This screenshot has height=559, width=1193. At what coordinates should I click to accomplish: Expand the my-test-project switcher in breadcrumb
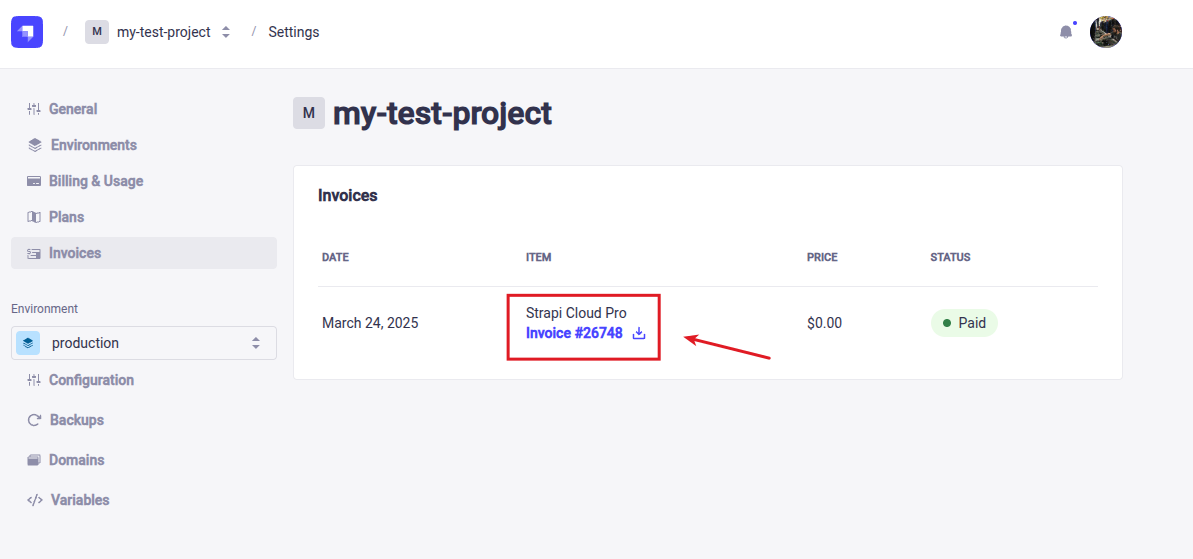click(226, 32)
